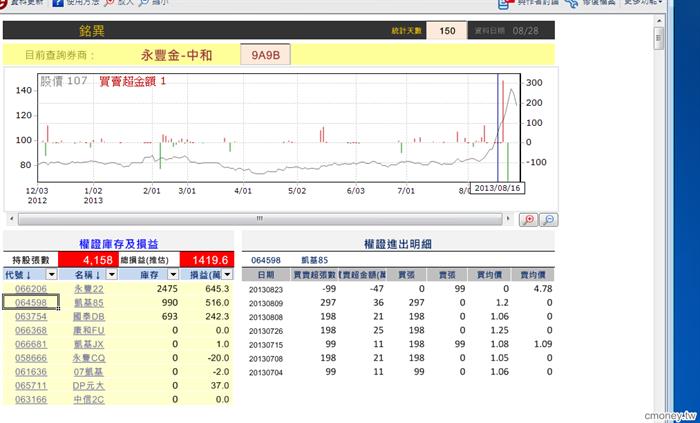Zoom out the chart with blue magnifier
700x423 pixels.
click(549, 220)
